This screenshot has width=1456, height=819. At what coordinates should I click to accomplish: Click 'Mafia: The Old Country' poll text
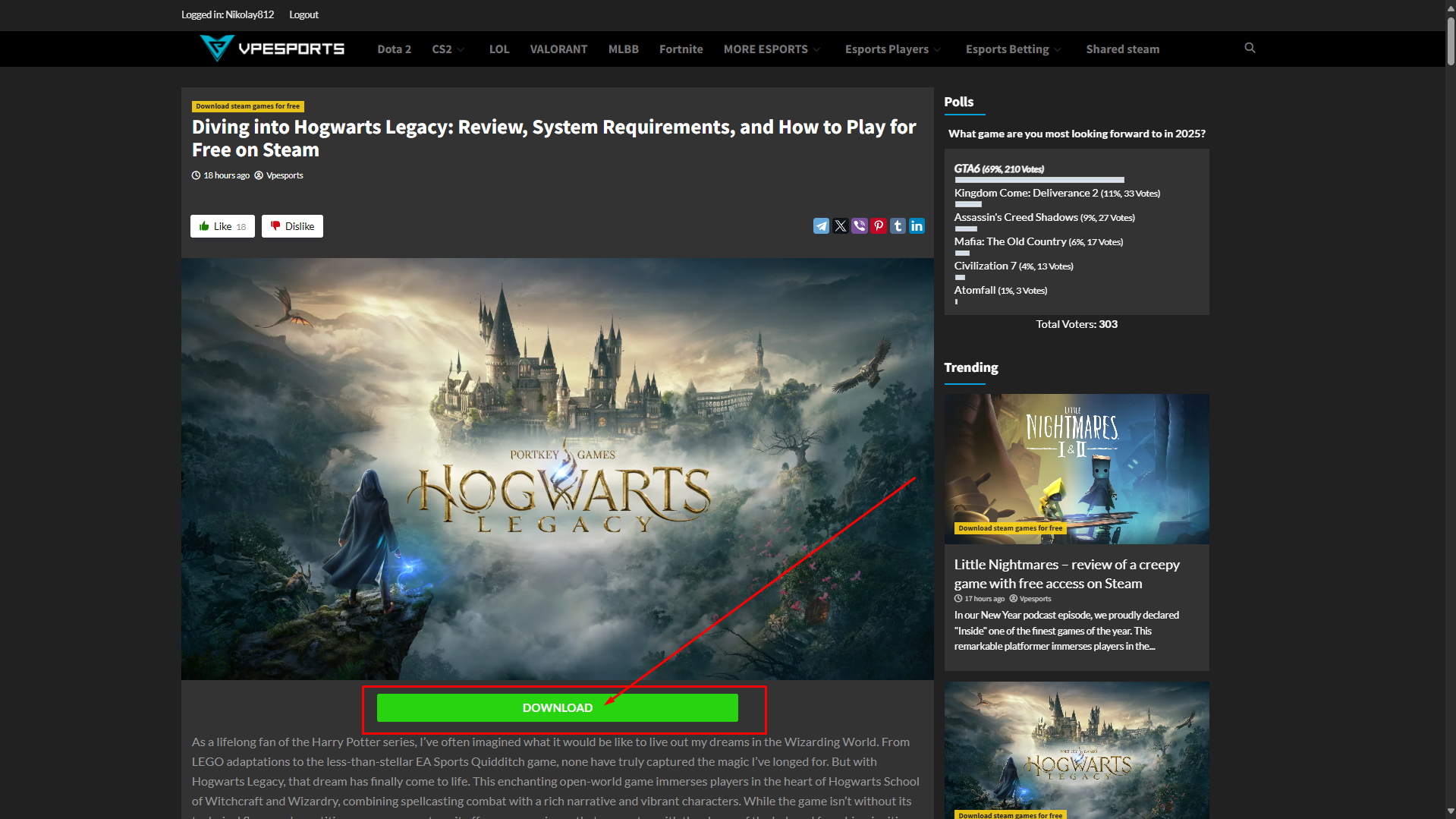tap(1038, 241)
